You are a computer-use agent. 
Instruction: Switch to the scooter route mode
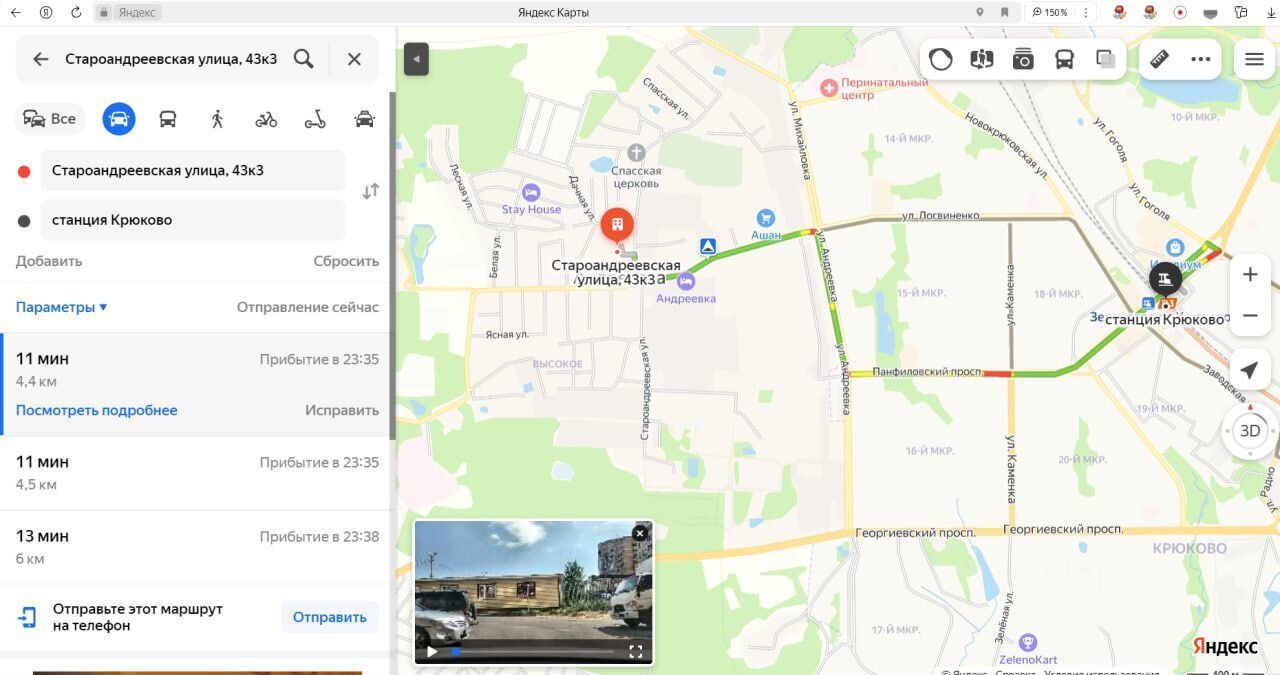point(315,119)
